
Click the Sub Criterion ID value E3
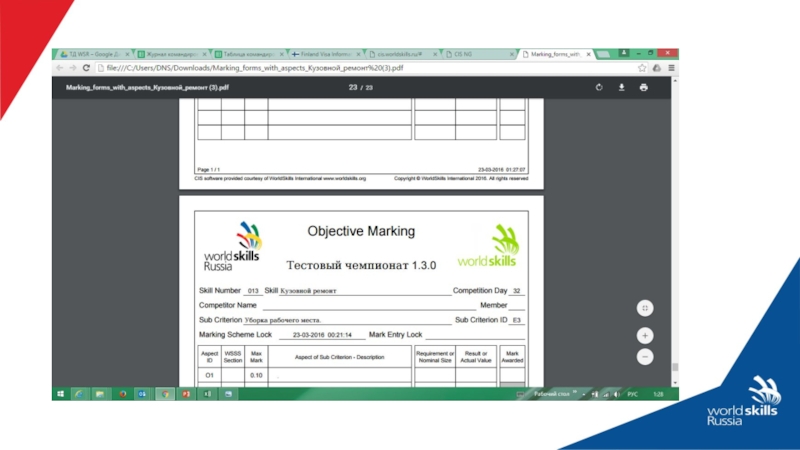517,320
